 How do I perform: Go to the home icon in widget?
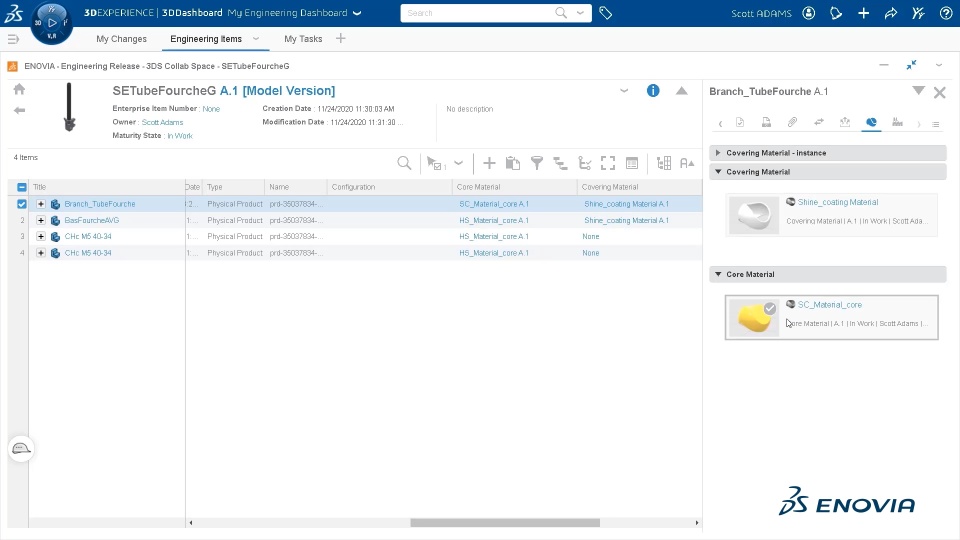pyautogui.click(x=20, y=89)
